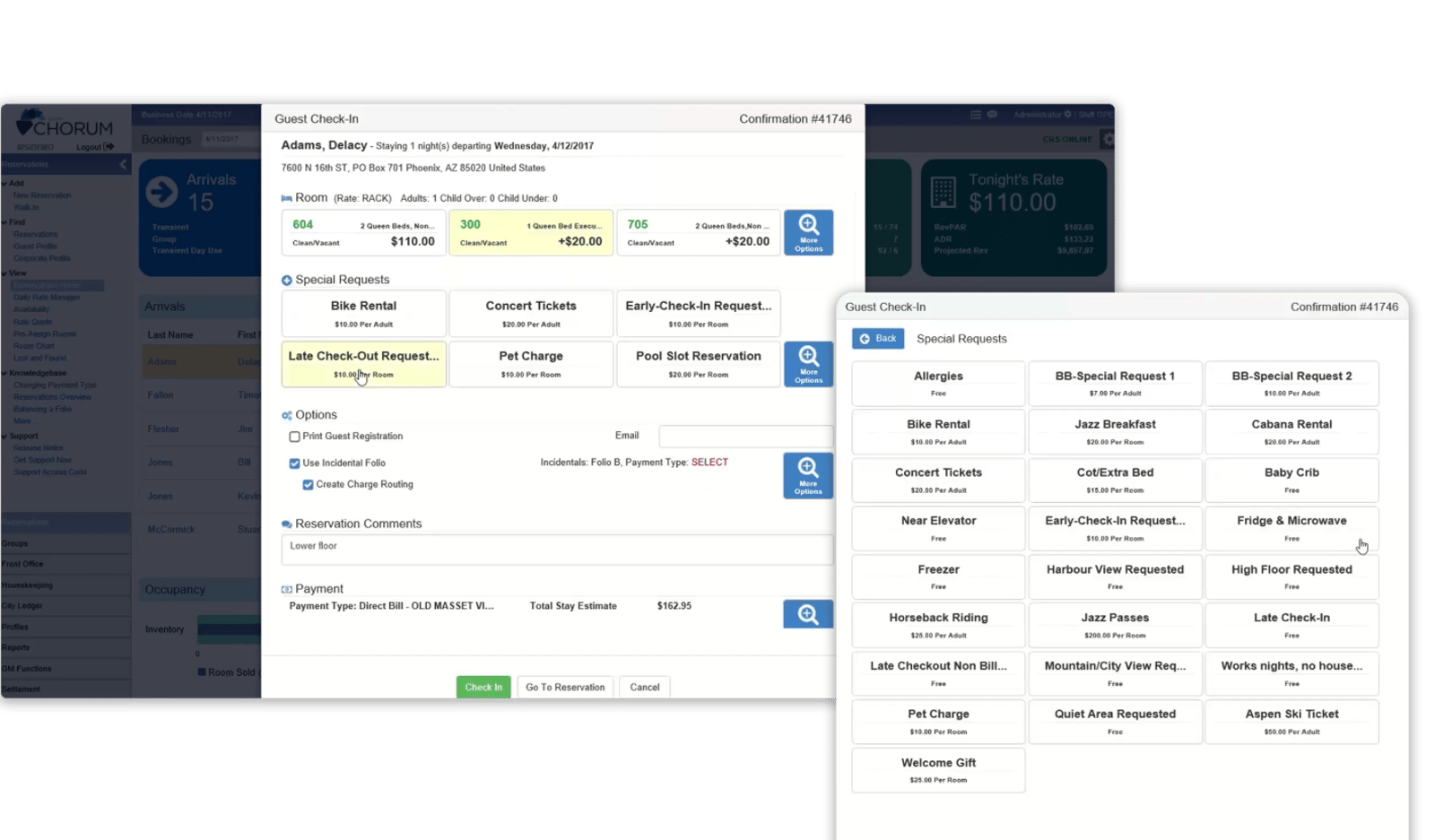This screenshot has height=840, width=1435.
Task: Click the SELECT payment type link
Action: (709, 463)
